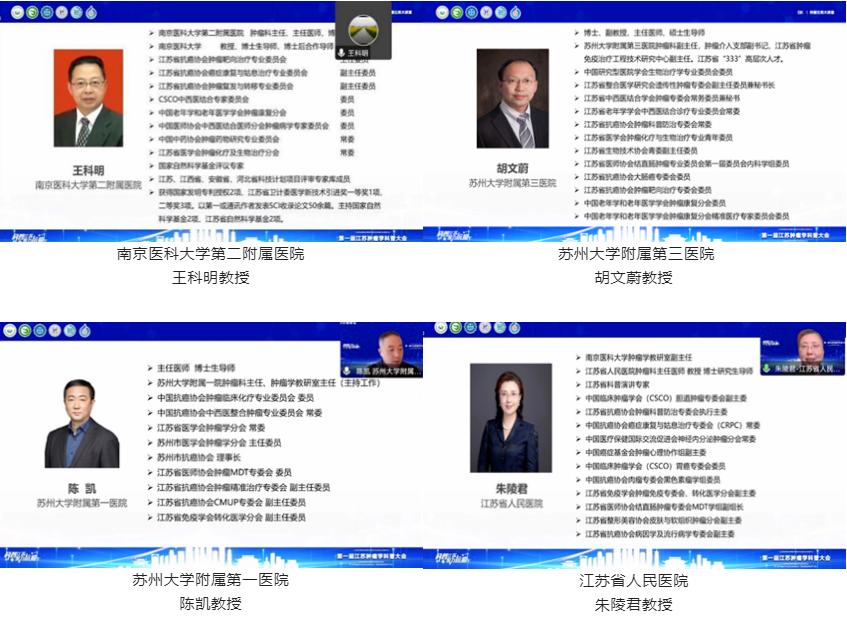Select caption '江苏省人民医院' below the slide
The width and height of the screenshot is (847, 621).
(634, 581)
